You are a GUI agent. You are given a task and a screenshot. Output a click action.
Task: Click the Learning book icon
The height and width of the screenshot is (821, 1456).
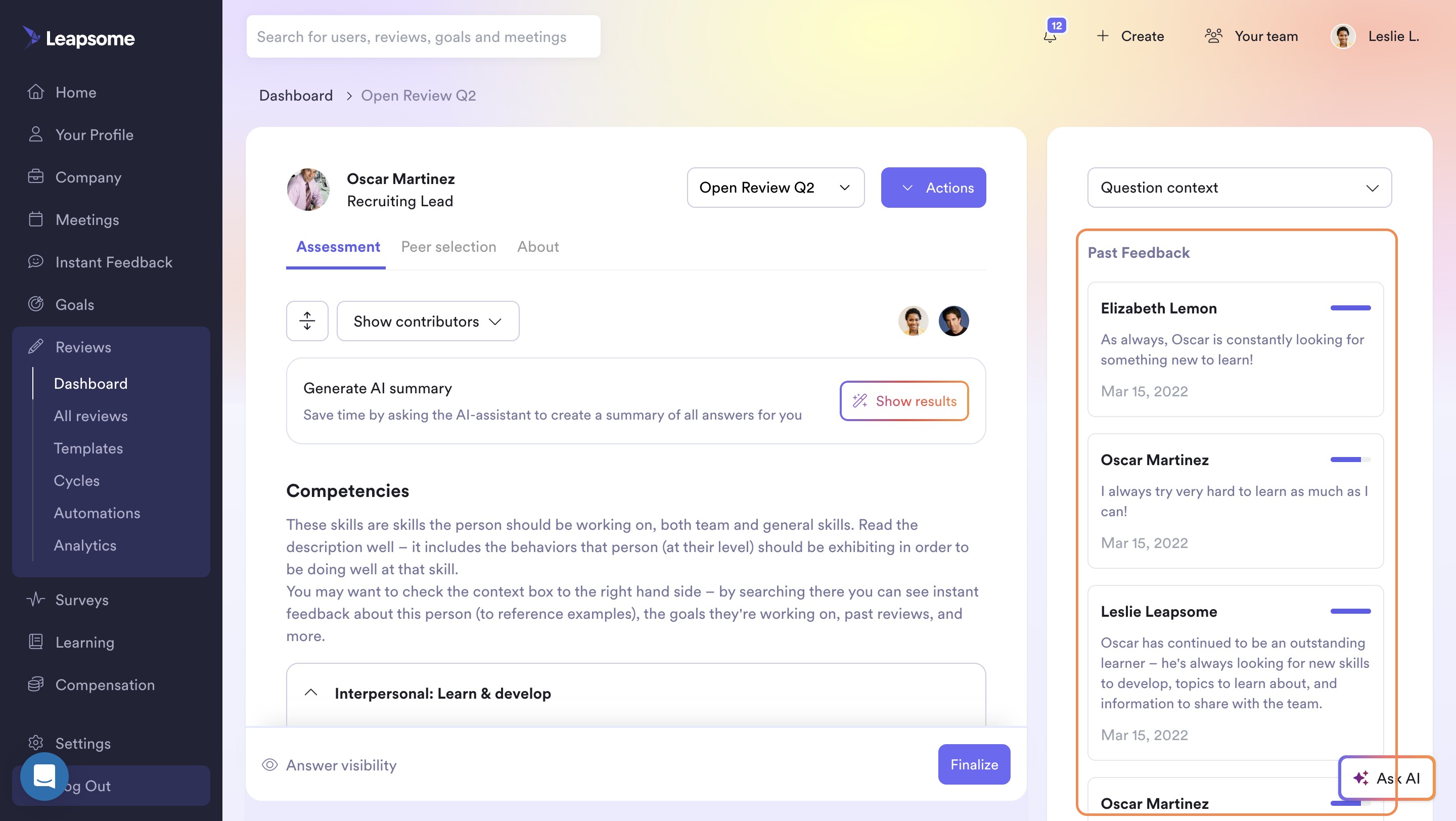point(35,642)
